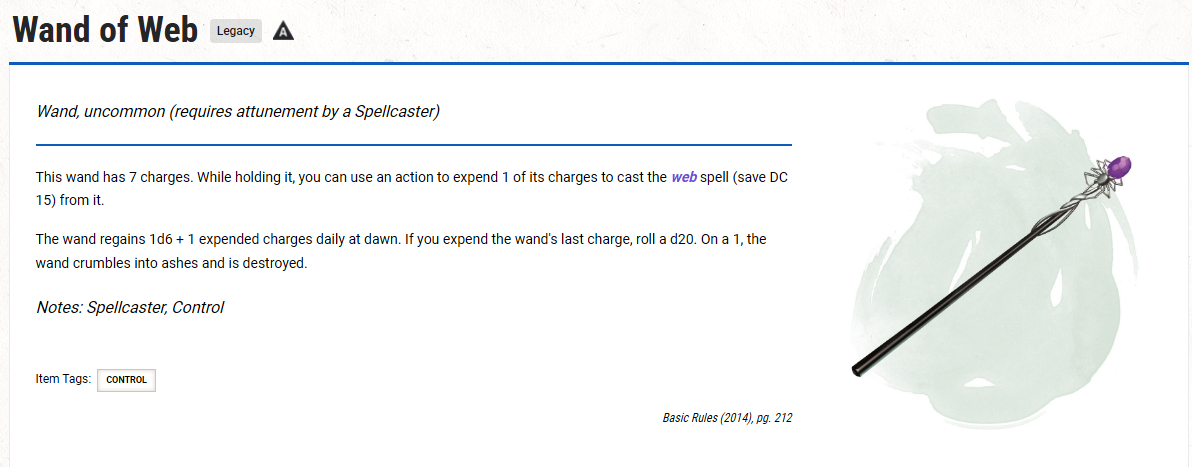
Task: Click "crumbles into ashes and is destroyed" text
Action: point(188,263)
